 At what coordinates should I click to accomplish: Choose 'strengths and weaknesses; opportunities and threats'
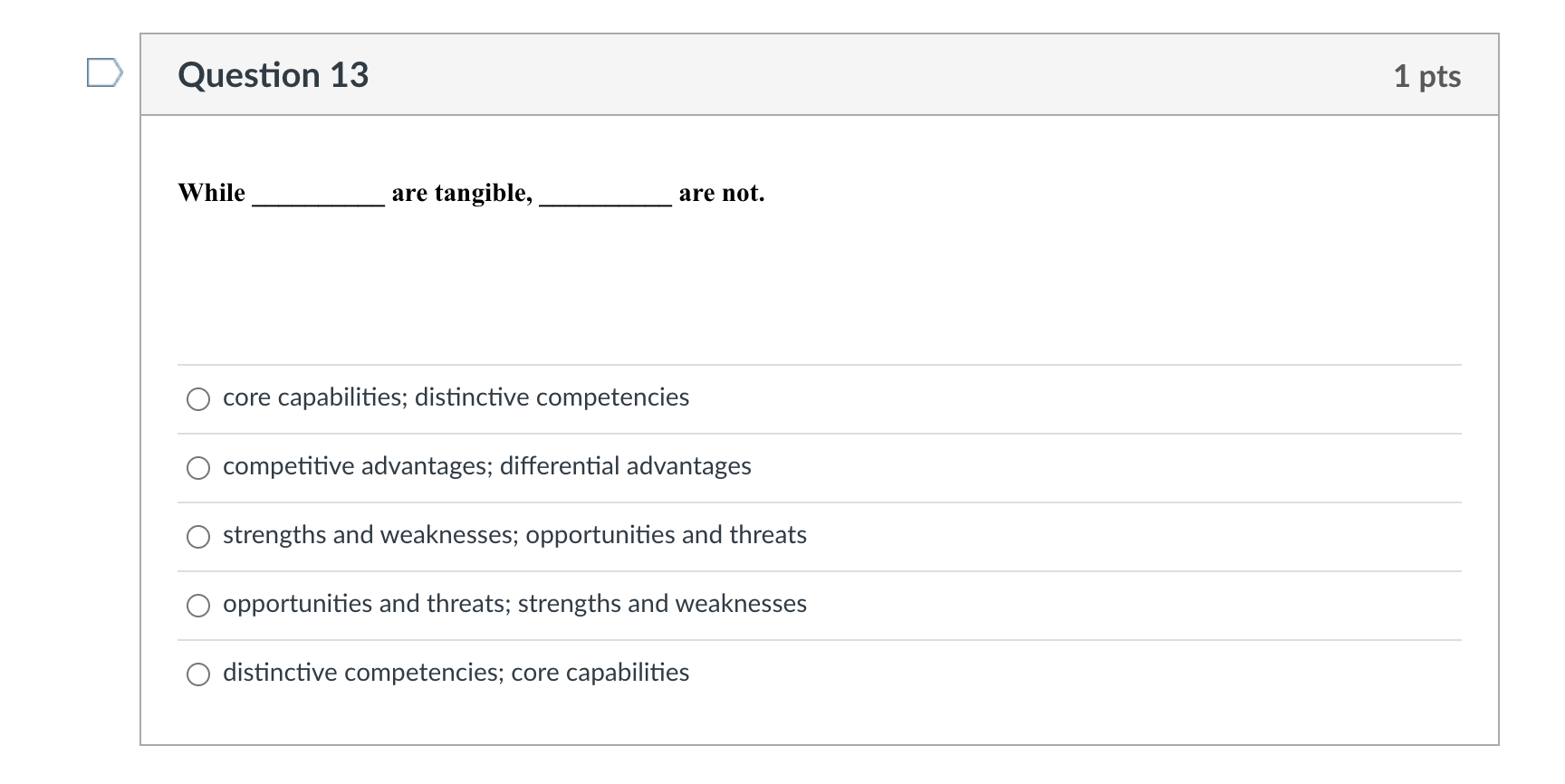pyautogui.click(x=198, y=536)
